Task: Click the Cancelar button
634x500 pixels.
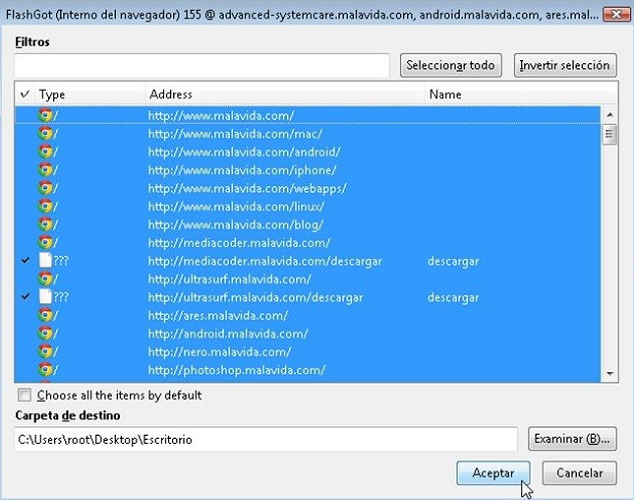Action: coord(579,473)
